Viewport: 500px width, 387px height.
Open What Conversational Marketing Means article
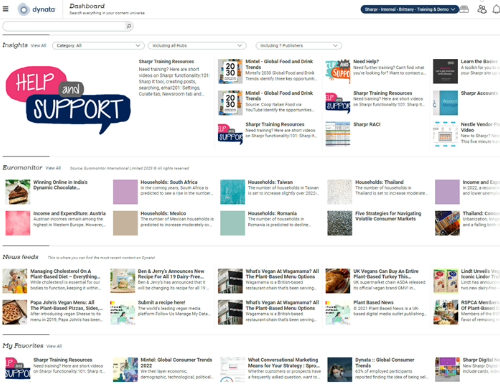[x=284, y=363]
